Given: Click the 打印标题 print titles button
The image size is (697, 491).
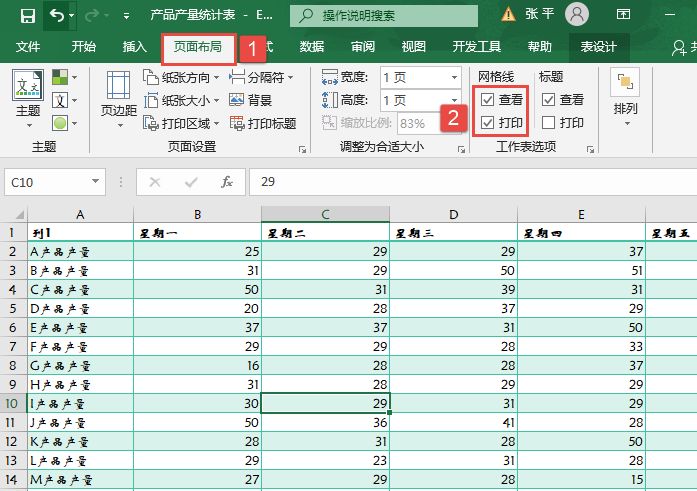Looking at the screenshot, I should pos(263,123).
